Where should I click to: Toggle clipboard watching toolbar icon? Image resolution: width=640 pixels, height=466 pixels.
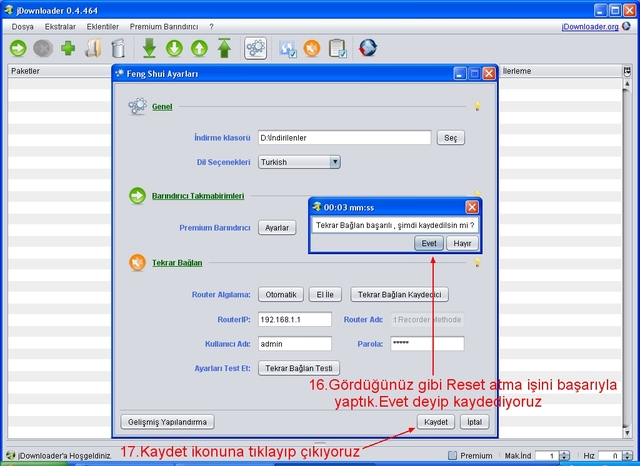[x=338, y=48]
